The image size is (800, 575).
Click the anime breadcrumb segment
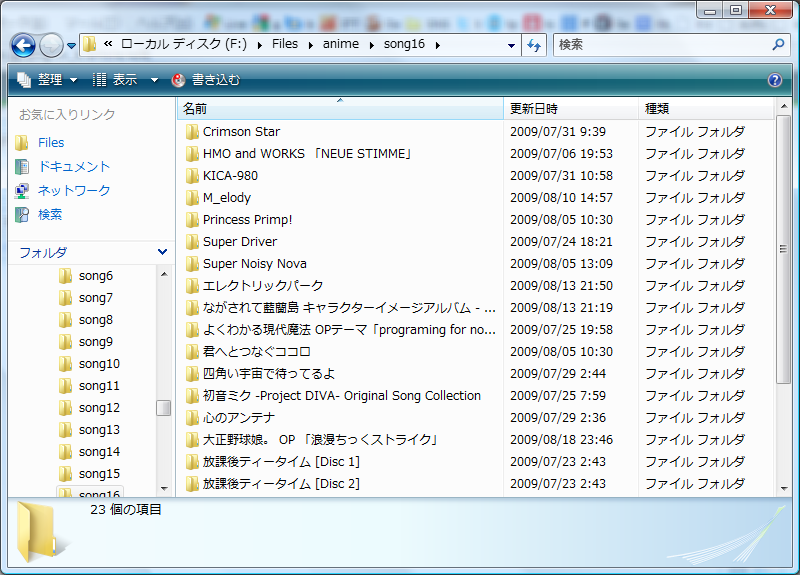coord(340,44)
